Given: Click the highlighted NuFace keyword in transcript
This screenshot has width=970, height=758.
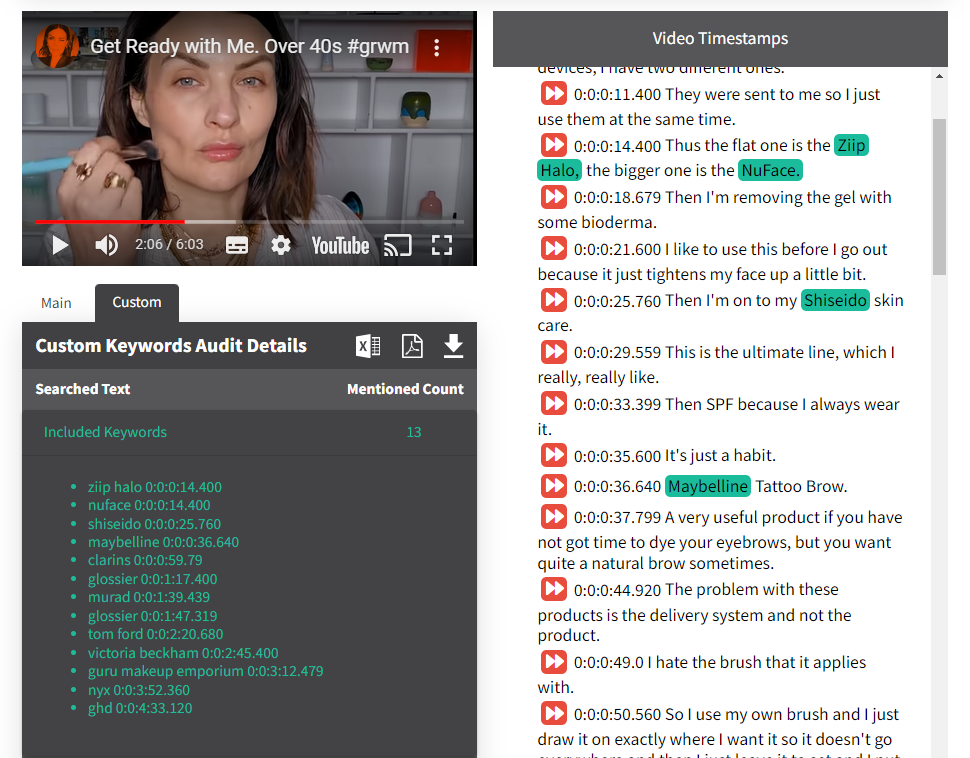Looking at the screenshot, I should click(770, 170).
